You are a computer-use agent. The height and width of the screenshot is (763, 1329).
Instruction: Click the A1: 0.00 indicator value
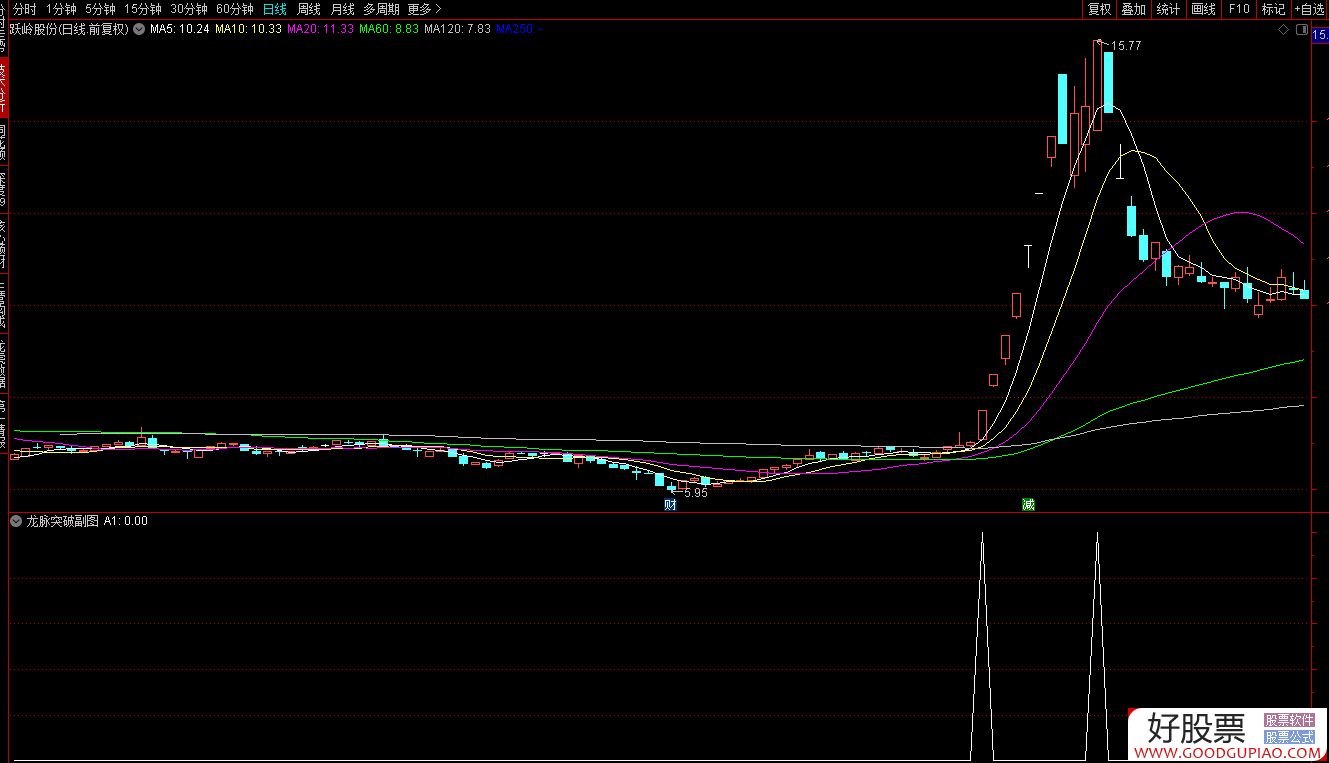point(126,521)
